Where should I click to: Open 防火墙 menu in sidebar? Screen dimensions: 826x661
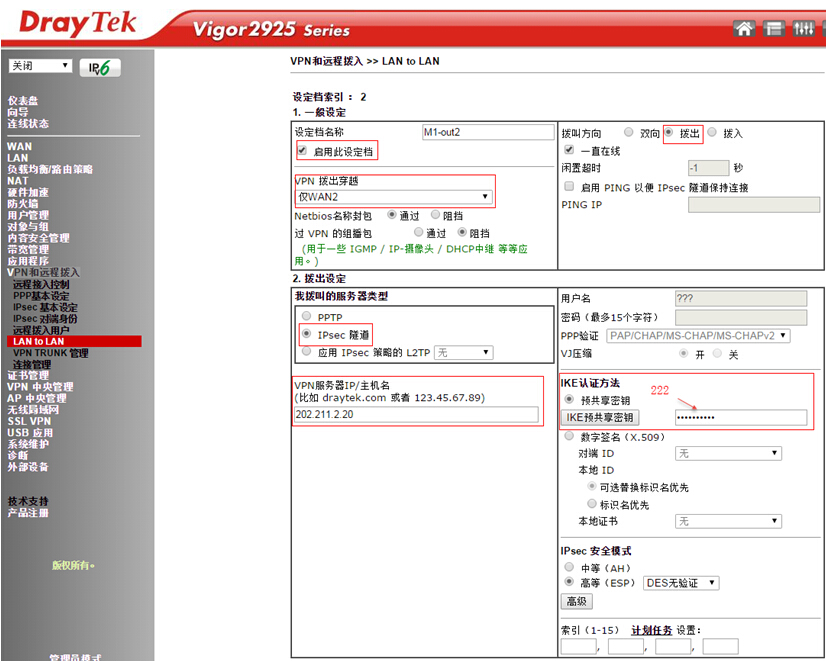coord(23,203)
